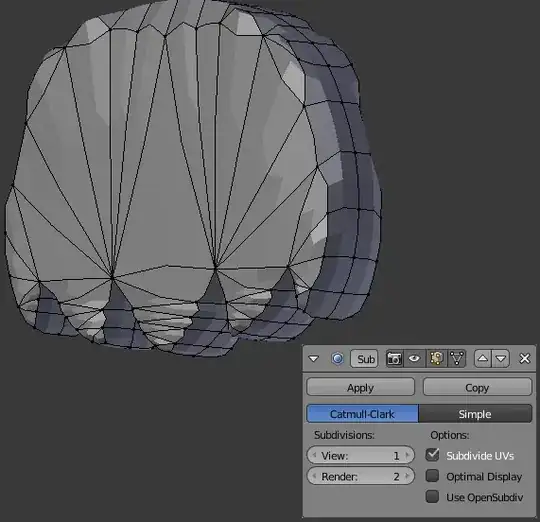
Task: Click the Apply button
Action: pyautogui.click(x=361, y=388)
